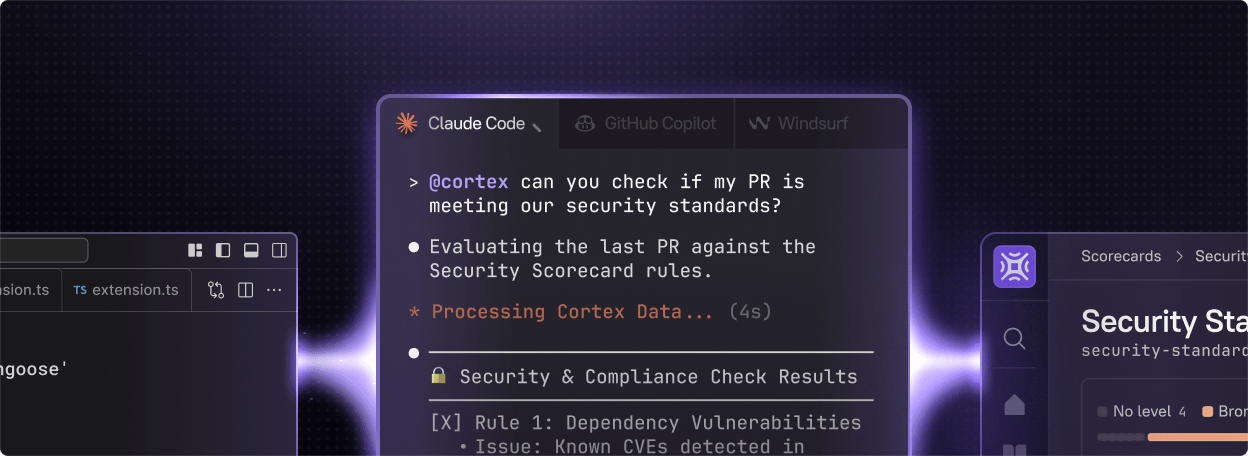Image resolution: width=1248 pixels, height=456 pixels.
Task: Click the Scorecards breadcrumb link
Action: (1121, 256)
